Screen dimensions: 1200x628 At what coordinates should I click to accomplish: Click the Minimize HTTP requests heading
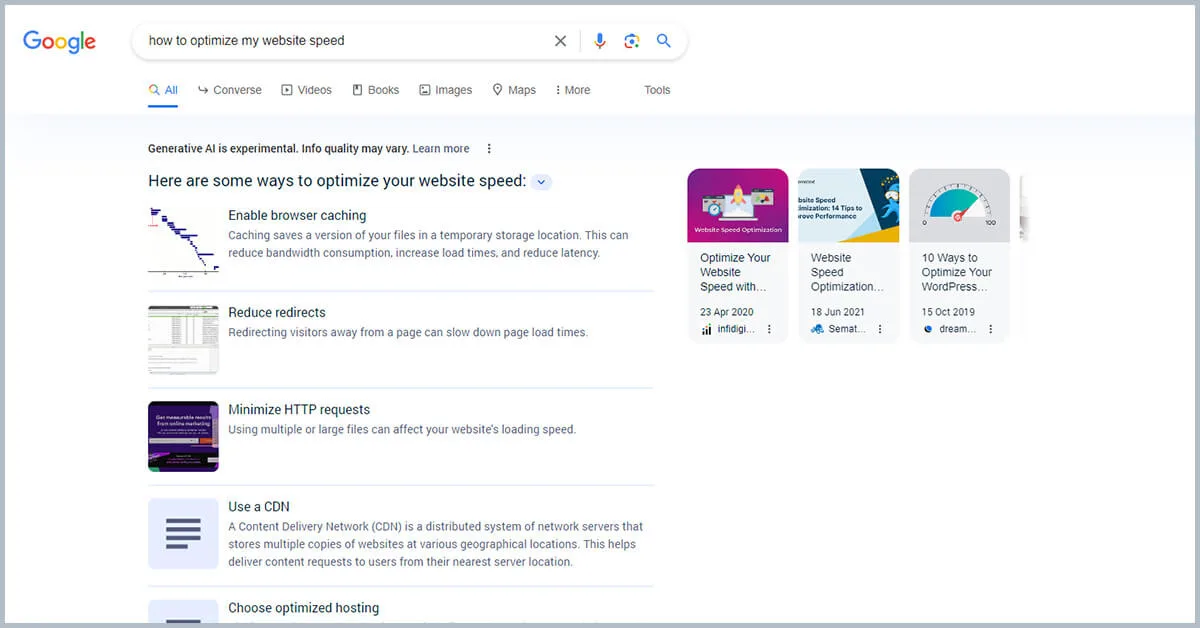click(299, 409)
